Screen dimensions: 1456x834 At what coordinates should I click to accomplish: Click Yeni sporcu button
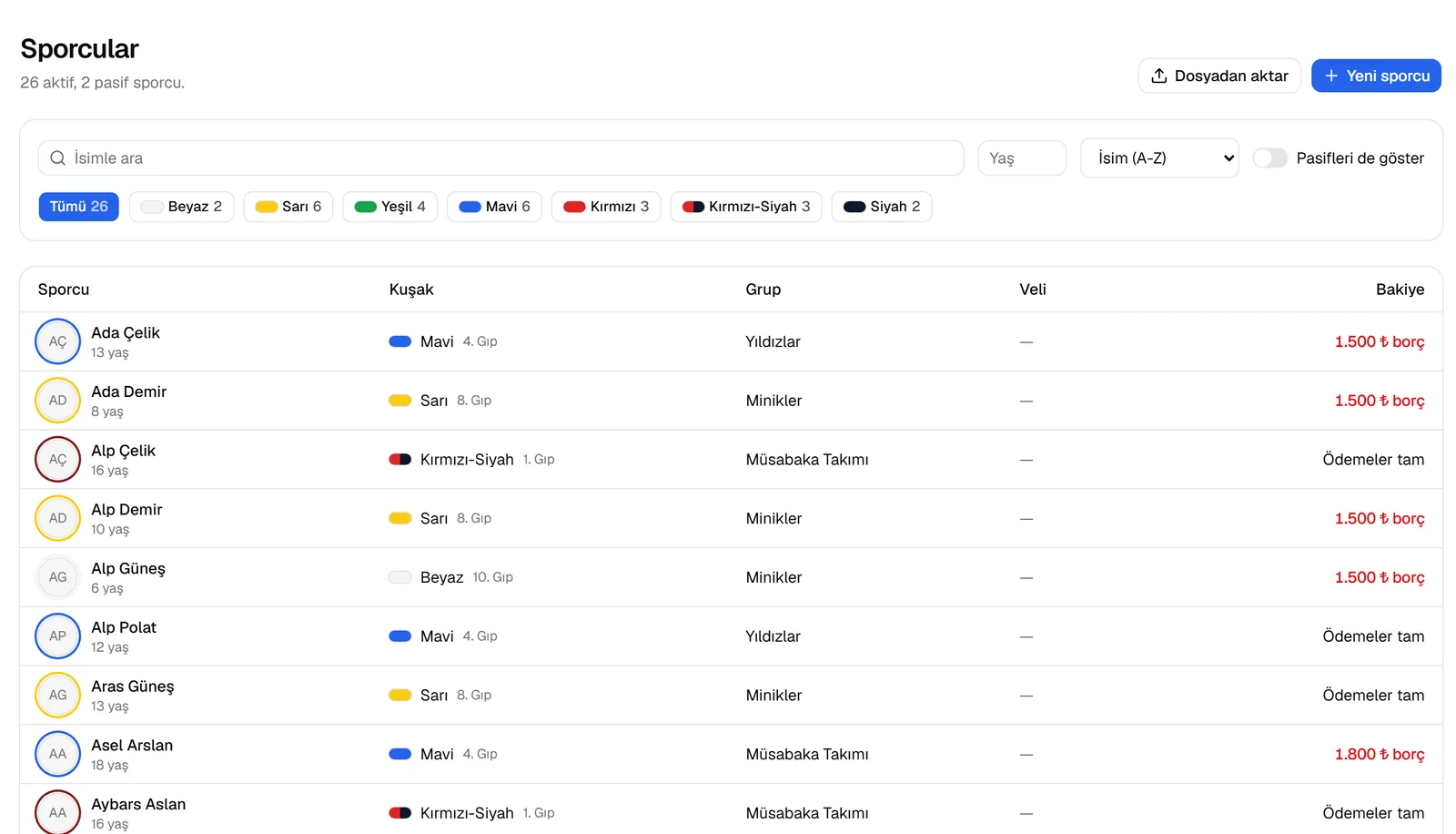1376,76
